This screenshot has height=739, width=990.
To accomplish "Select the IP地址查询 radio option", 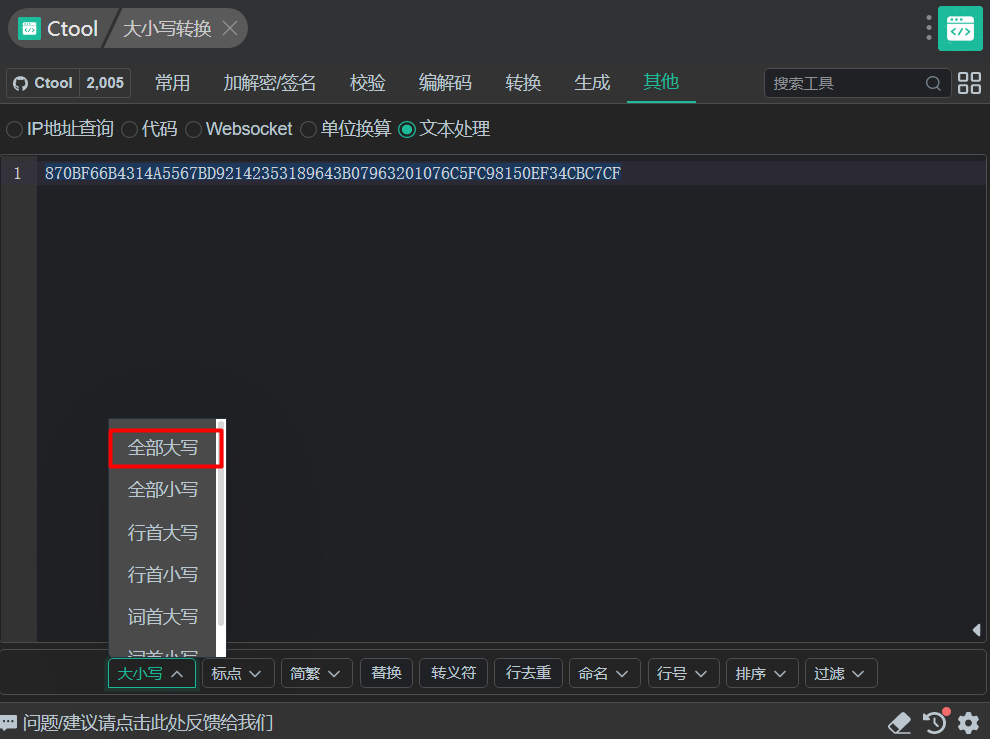I will [x=15, y=129].
